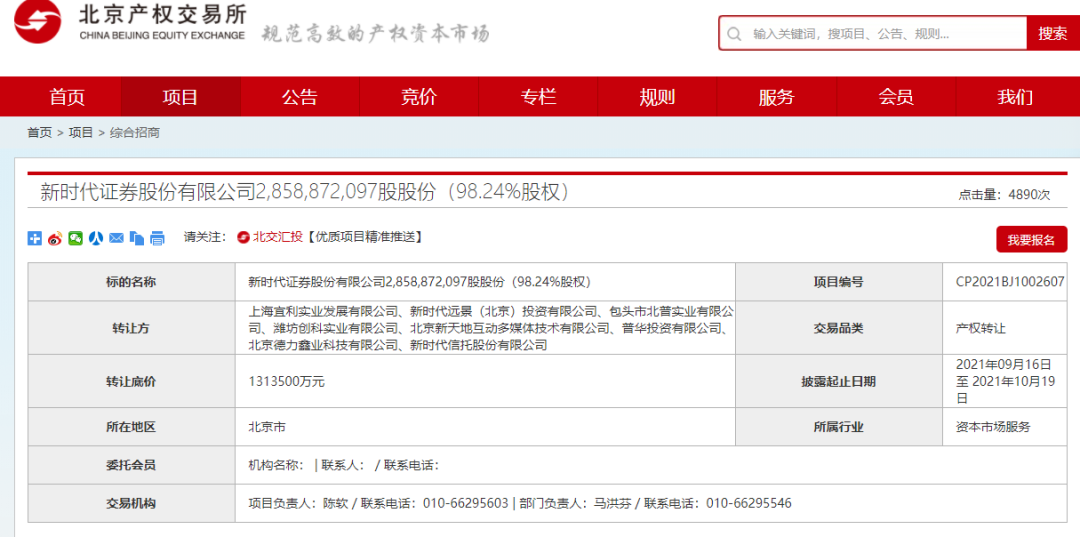Viewport: 1080px width, 537px height.
Task: Open the 会员 navigation tab
Action: point(896,97)
